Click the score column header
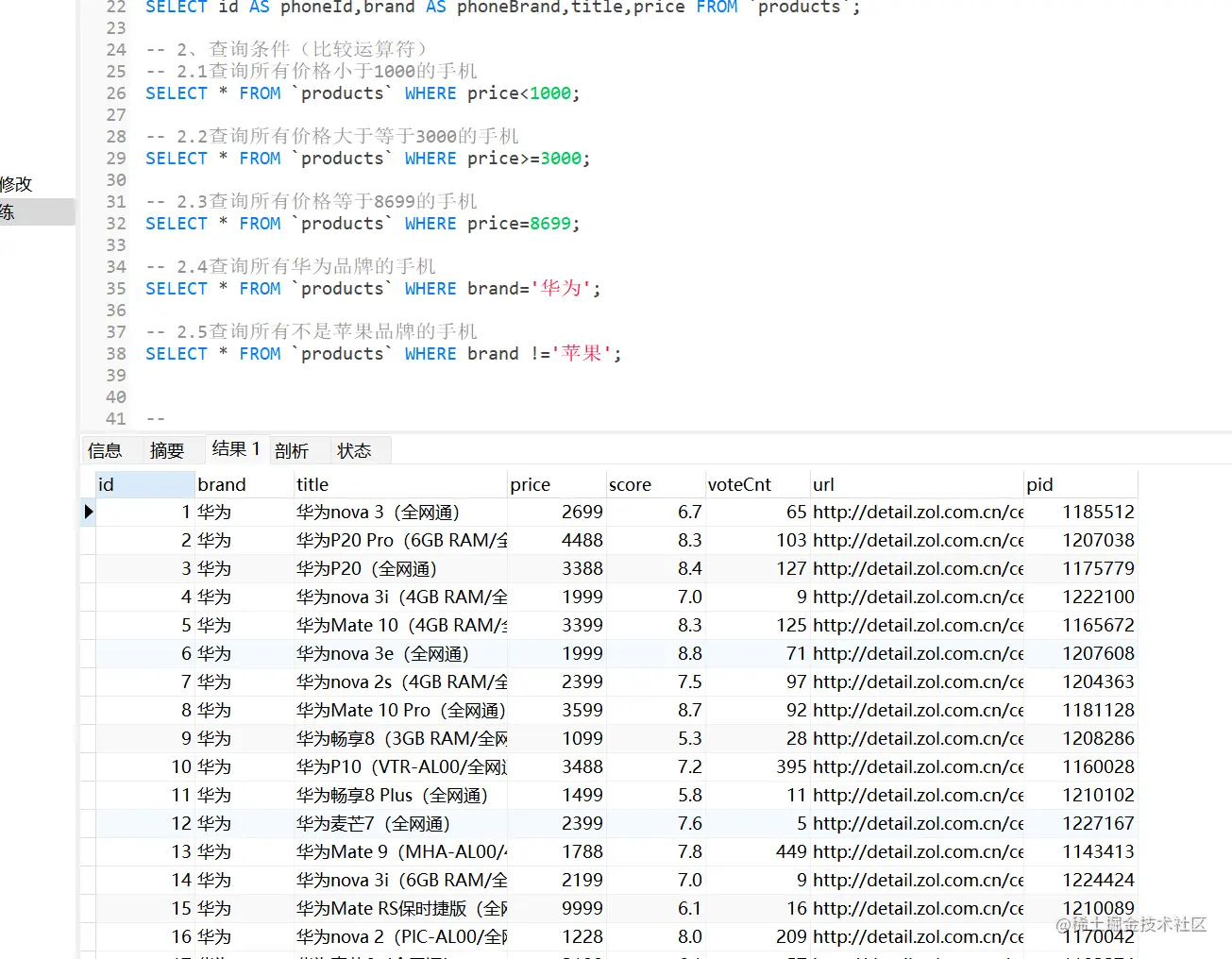Image resolution: width=1232 pixels, height=959 pixels. [656, 484]
